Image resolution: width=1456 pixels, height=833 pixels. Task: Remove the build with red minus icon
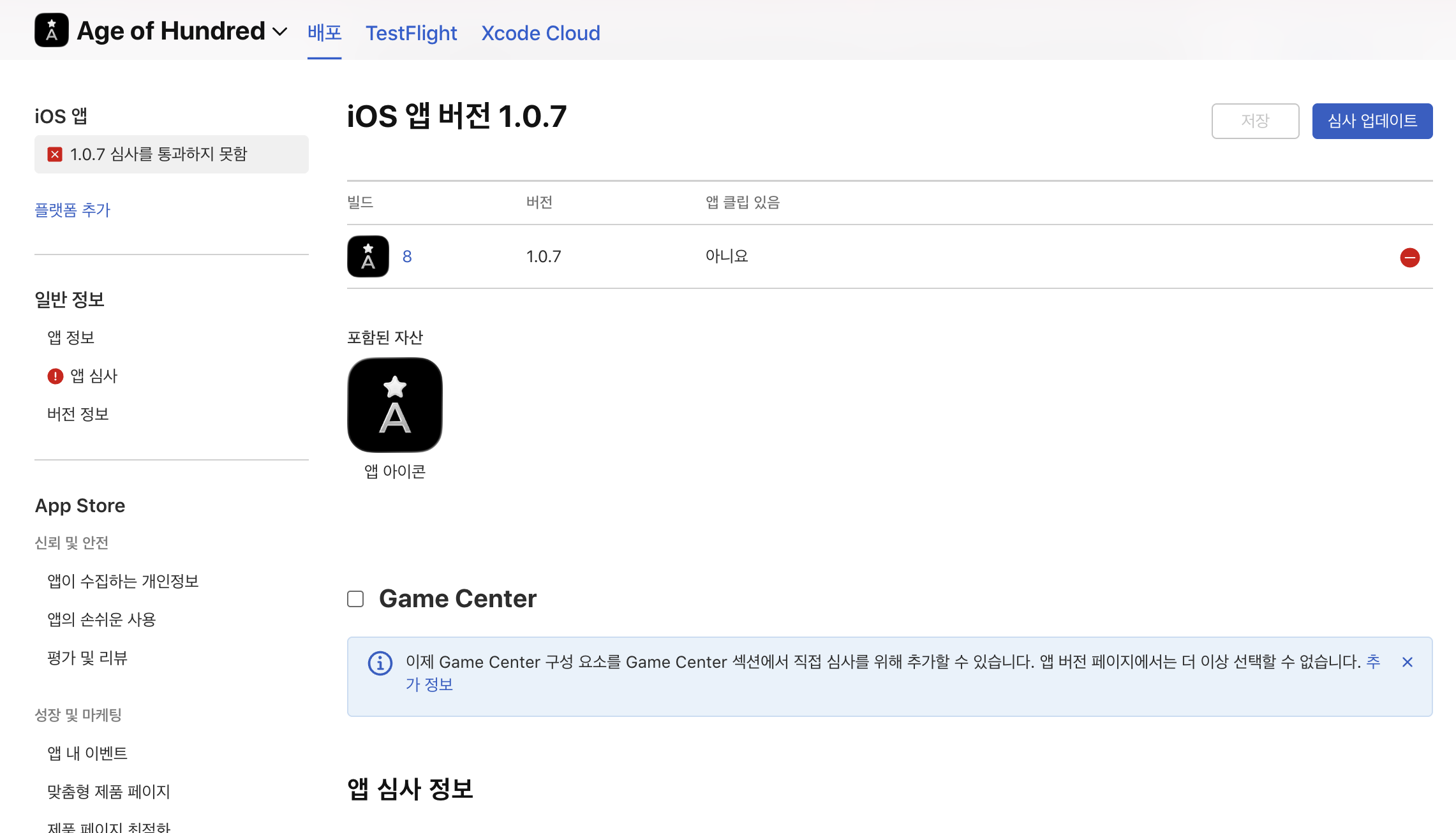point(1409,258)
